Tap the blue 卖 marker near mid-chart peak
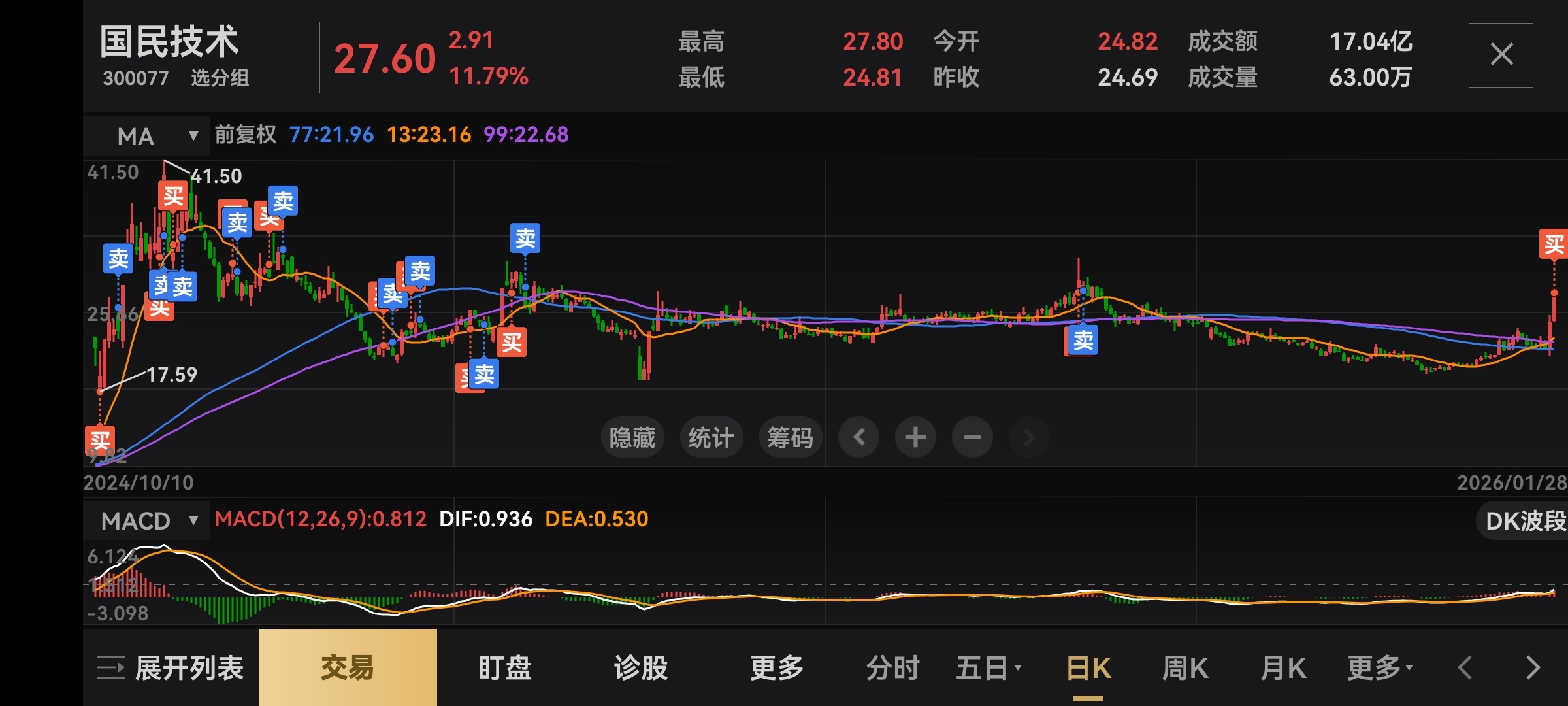 [525, 239]
